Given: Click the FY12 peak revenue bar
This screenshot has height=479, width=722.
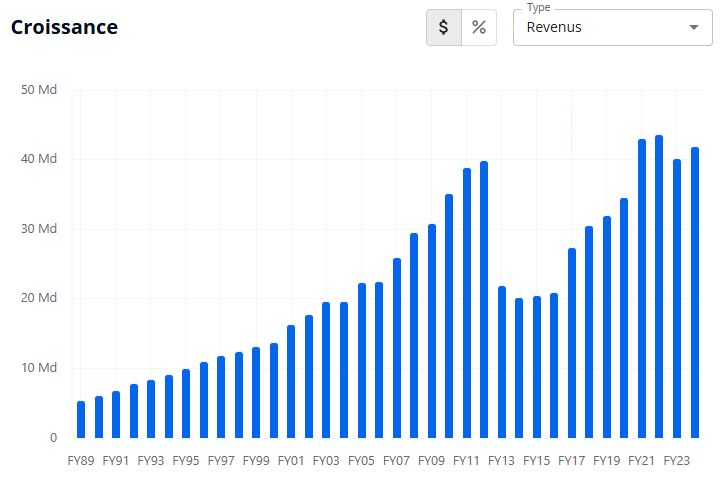Looking at the screenshot, I should tap(484, 299).
